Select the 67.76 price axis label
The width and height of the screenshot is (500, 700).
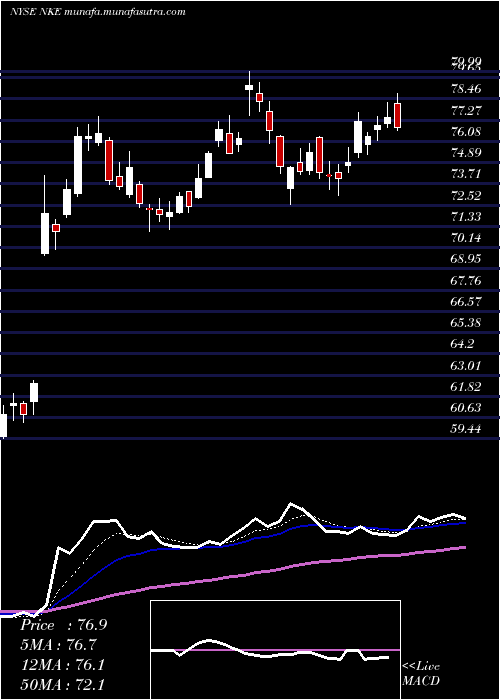tap(467, 280)
